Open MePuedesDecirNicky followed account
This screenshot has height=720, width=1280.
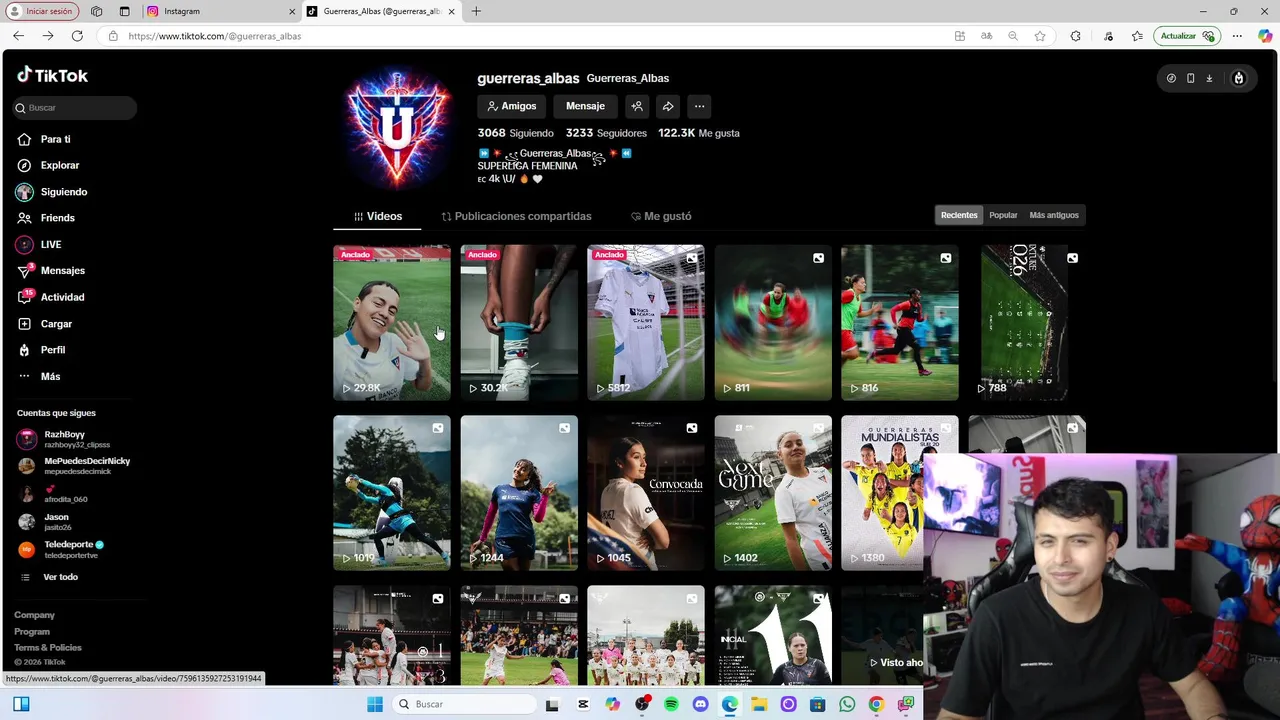[74, 466]
